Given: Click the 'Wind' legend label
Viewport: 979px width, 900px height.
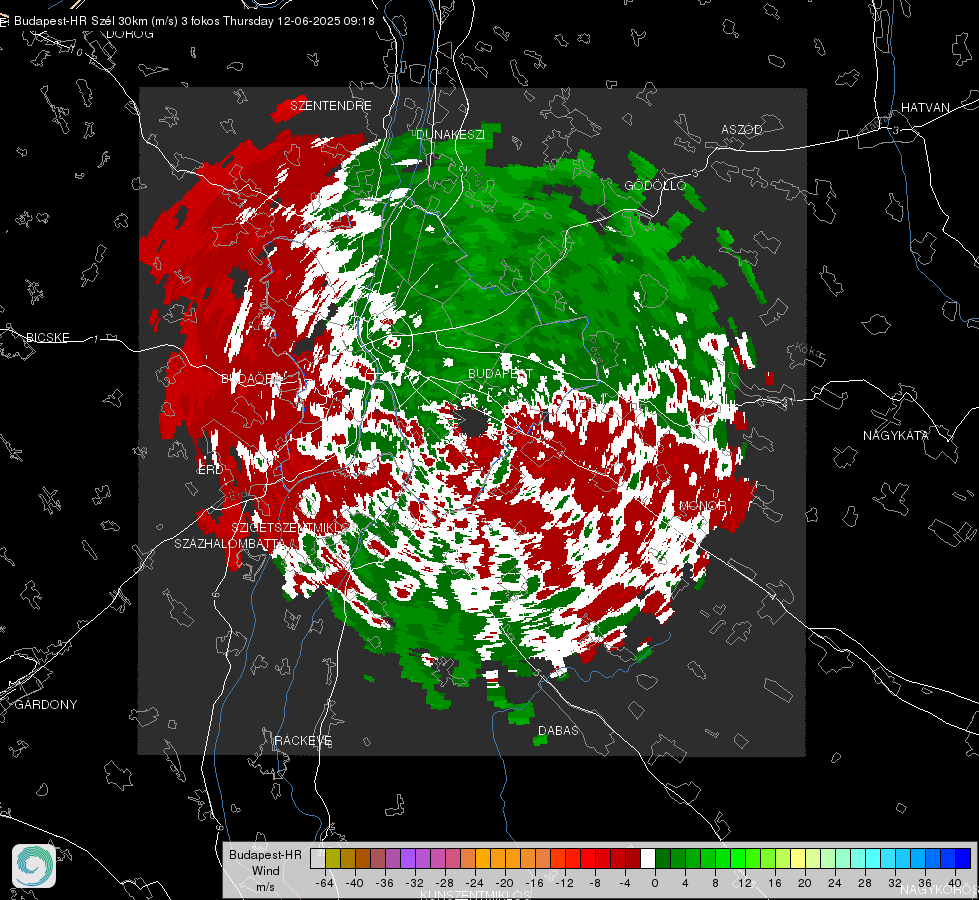Looking at the screenshot, I should [x=265, y=870].
